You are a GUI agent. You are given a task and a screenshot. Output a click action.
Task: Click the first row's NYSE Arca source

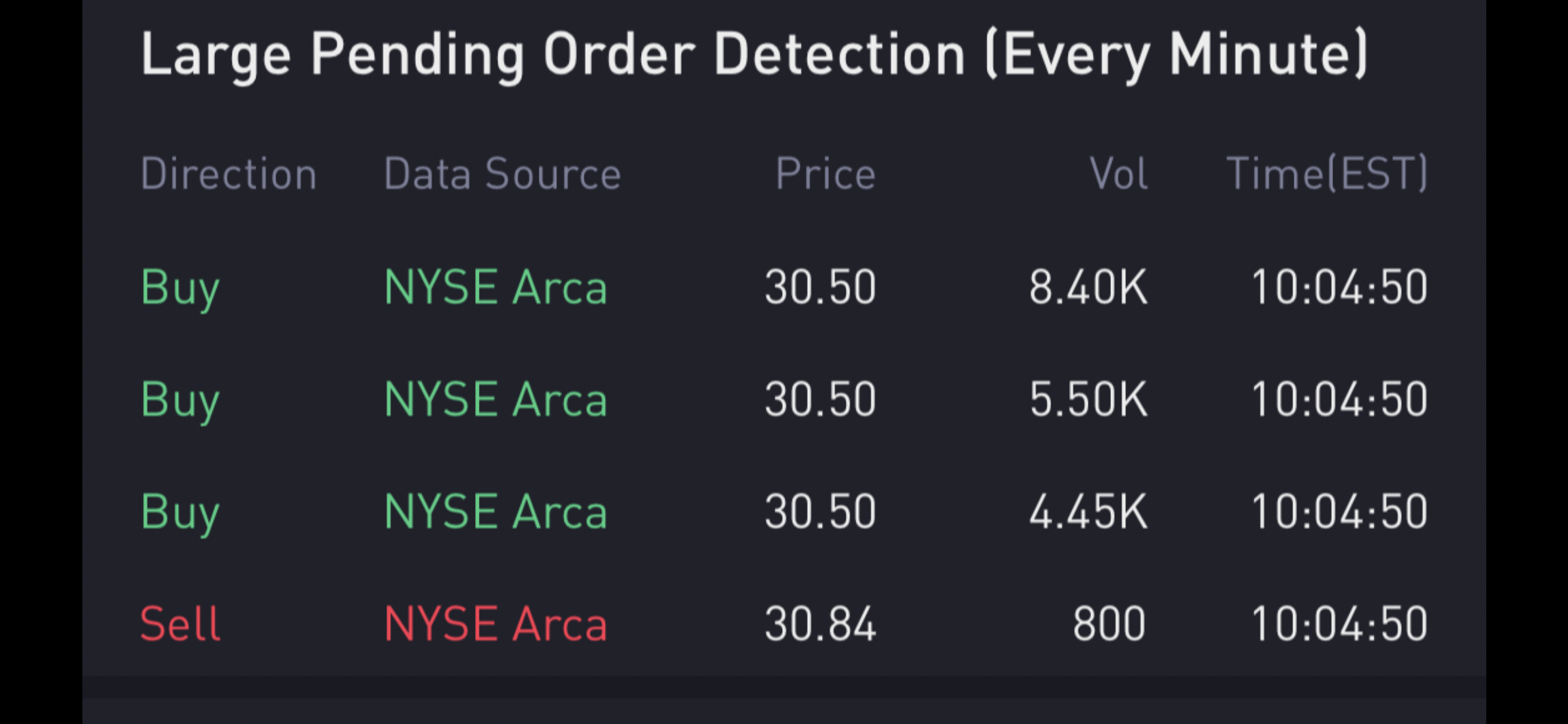tap(496, 287)
